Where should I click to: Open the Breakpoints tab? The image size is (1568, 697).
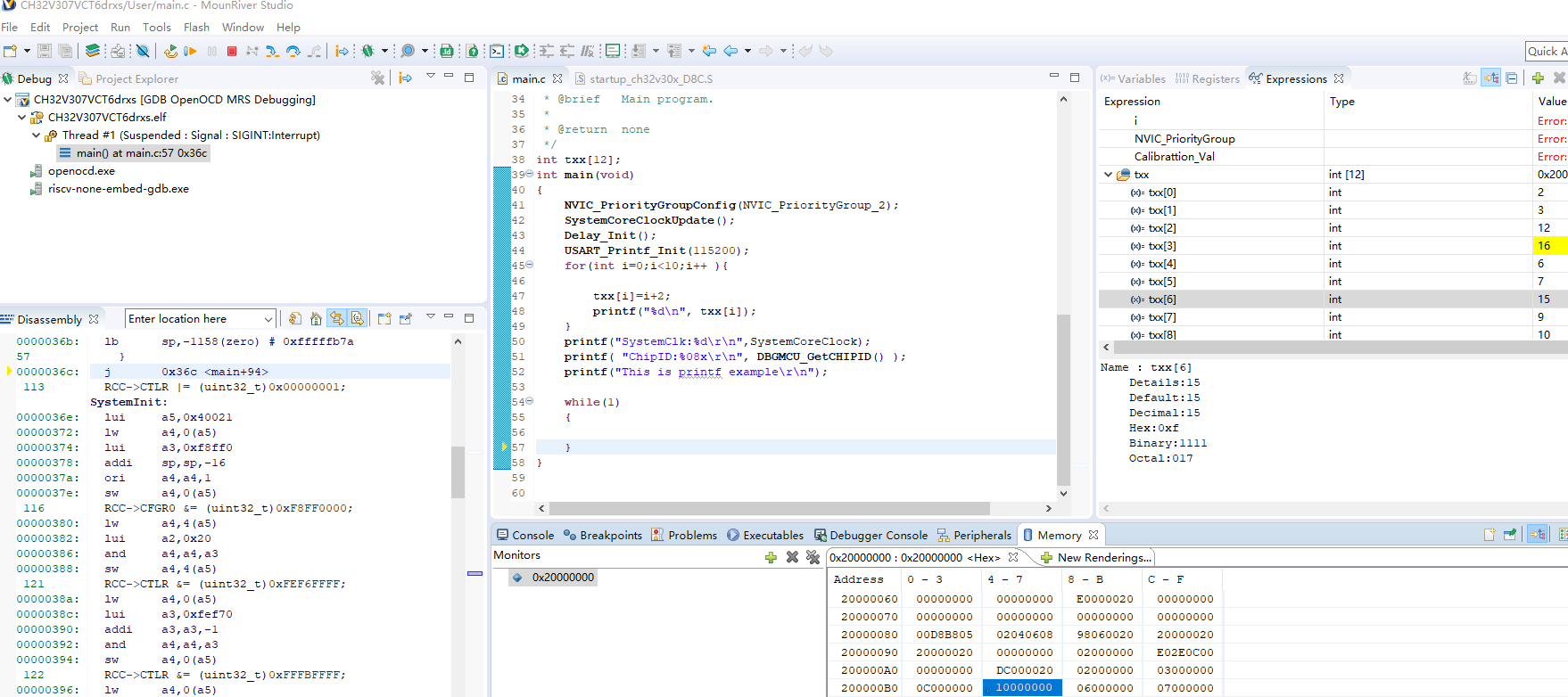[603, 535]
